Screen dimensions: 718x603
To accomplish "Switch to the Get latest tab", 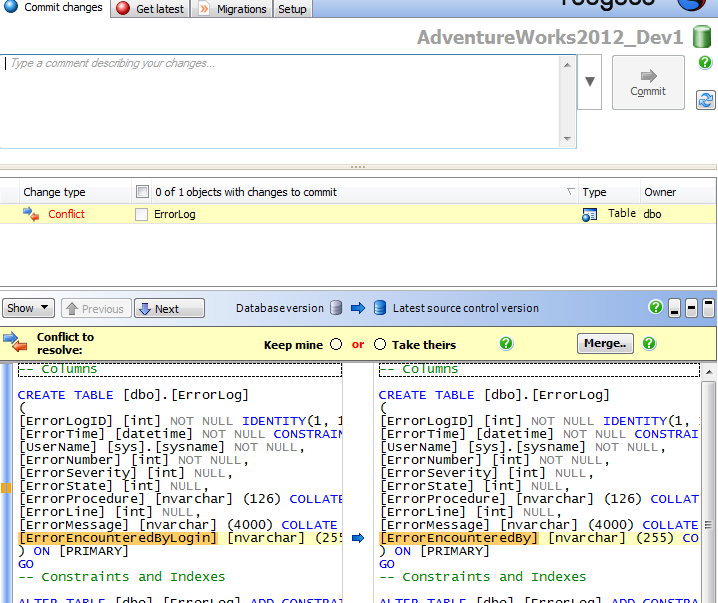I will pos(150,9).
